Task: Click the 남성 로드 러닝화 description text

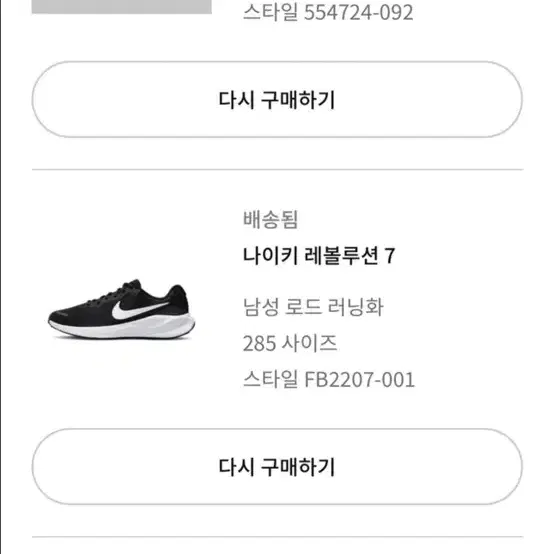Action: [x=313, y=306]
